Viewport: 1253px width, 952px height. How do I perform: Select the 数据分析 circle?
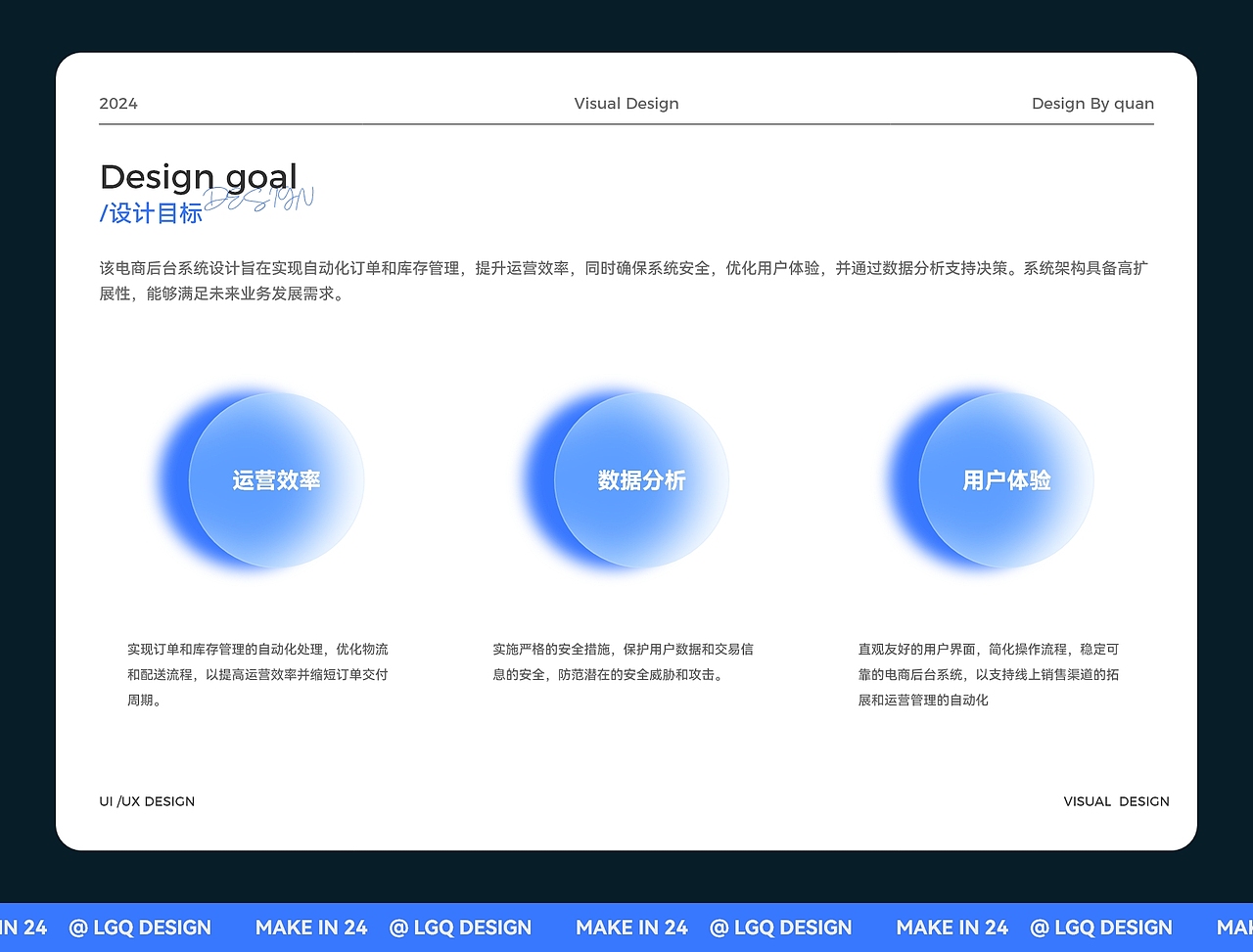(x=641, y=479)
